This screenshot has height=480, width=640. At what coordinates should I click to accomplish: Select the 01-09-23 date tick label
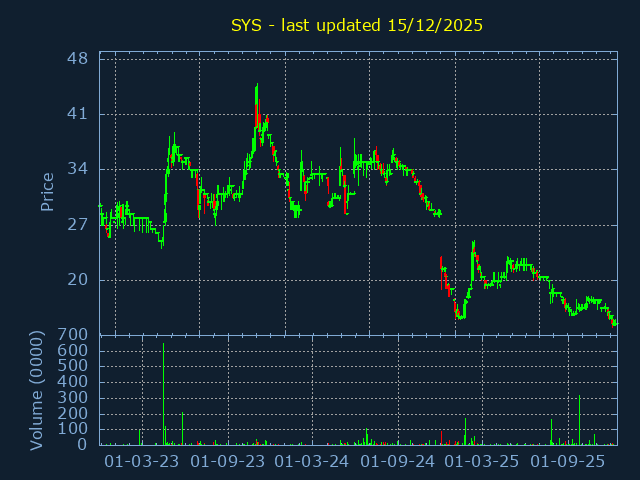[x=228, y=461]
